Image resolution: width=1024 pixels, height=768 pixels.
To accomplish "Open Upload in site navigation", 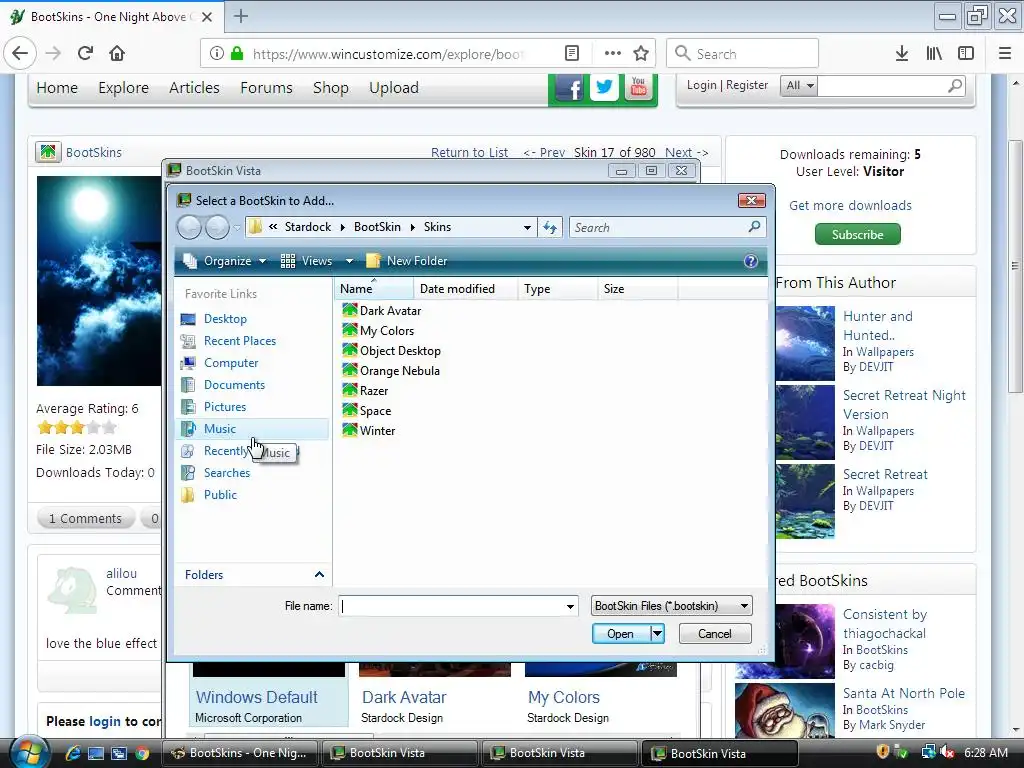I will tap(394, 88).
